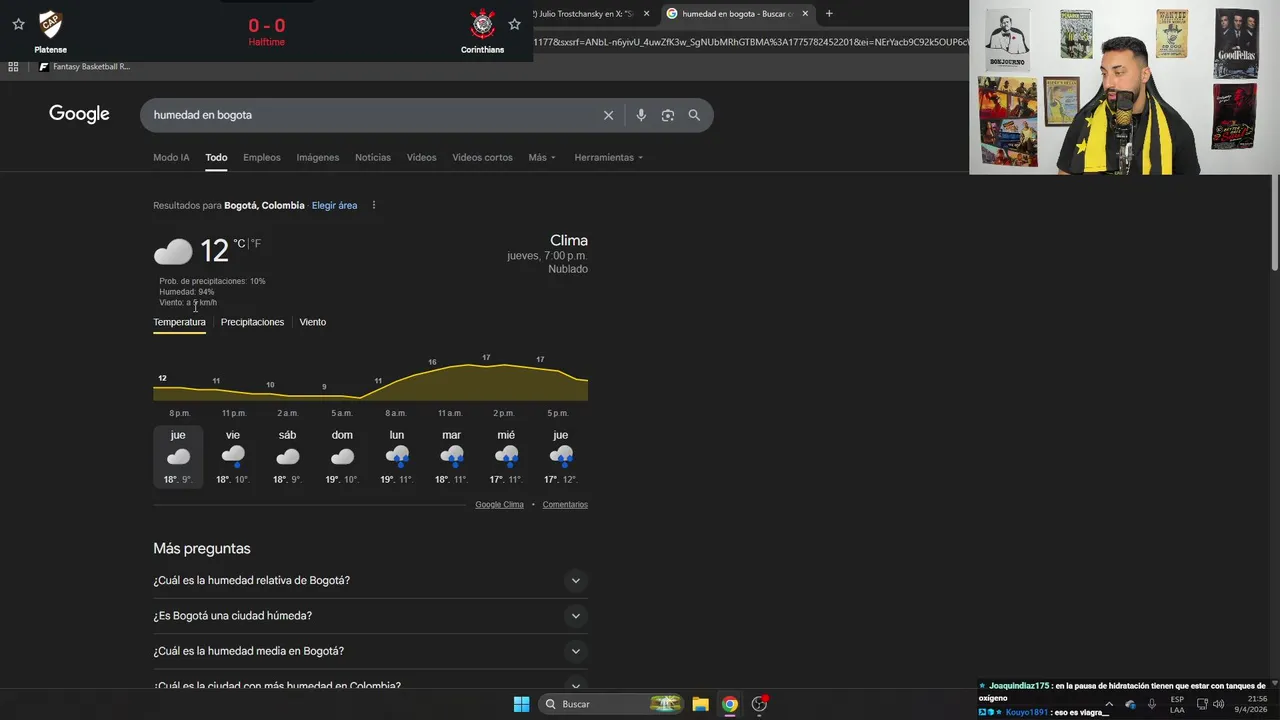Switch temperature units to °C
The height and width of the screenshot is (720, 1280).
(x=239, y=243)
